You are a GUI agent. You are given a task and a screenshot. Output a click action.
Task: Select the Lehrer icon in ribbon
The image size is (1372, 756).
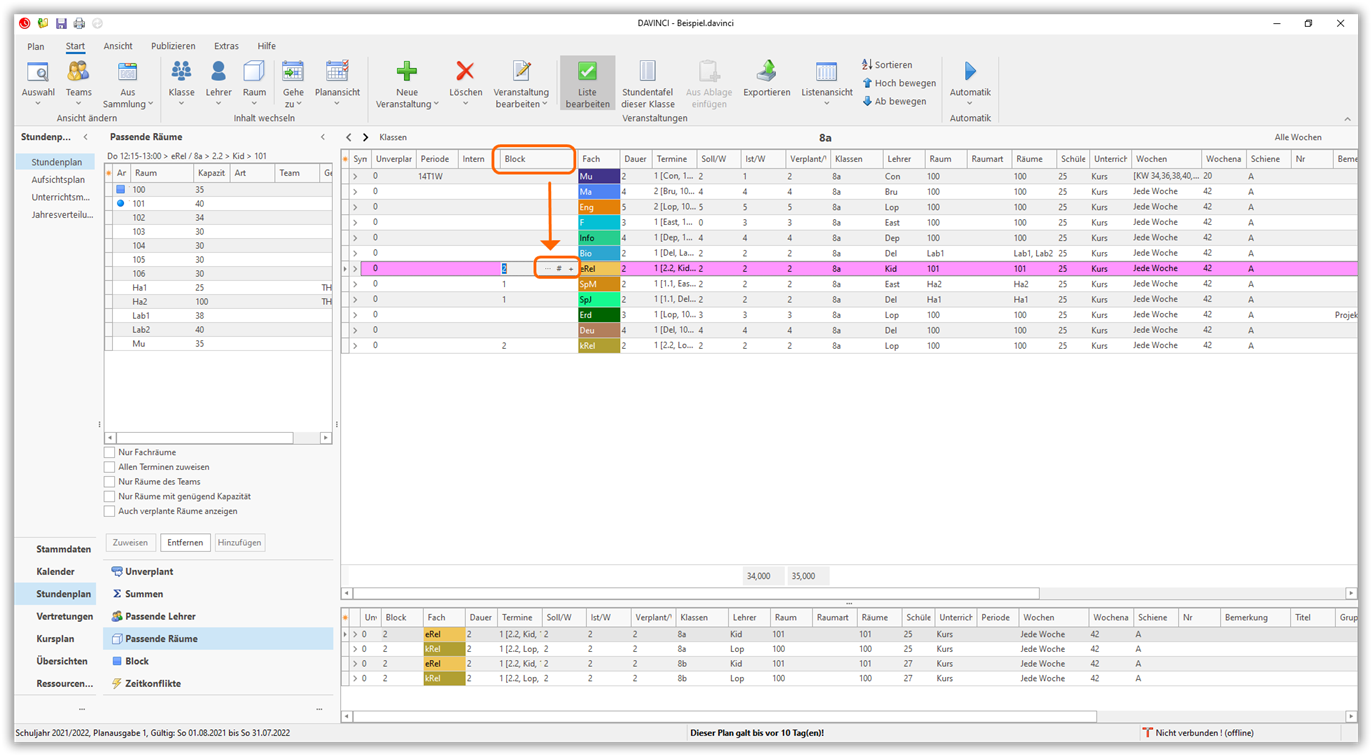tap(218, 72)
